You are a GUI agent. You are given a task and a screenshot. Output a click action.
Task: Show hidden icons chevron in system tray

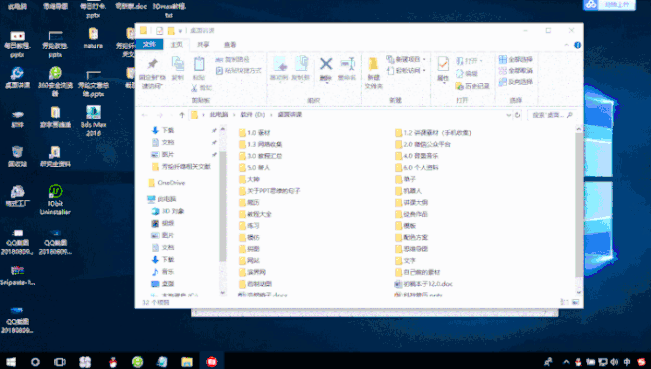[565, 362]
